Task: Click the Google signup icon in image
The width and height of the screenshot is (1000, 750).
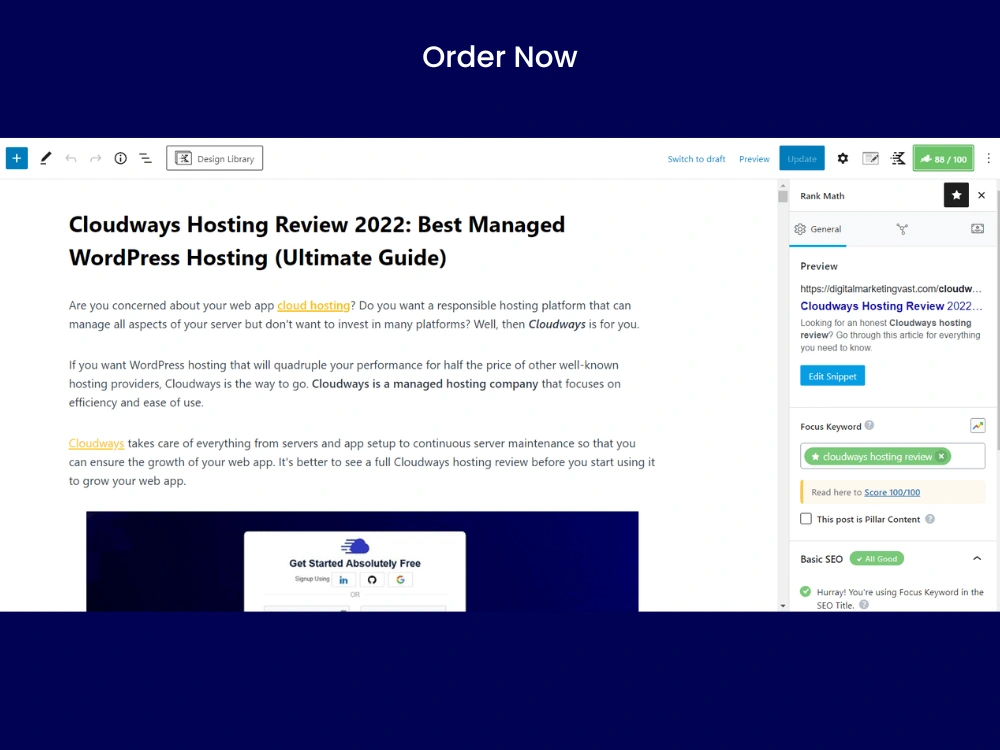Action: 401,580
